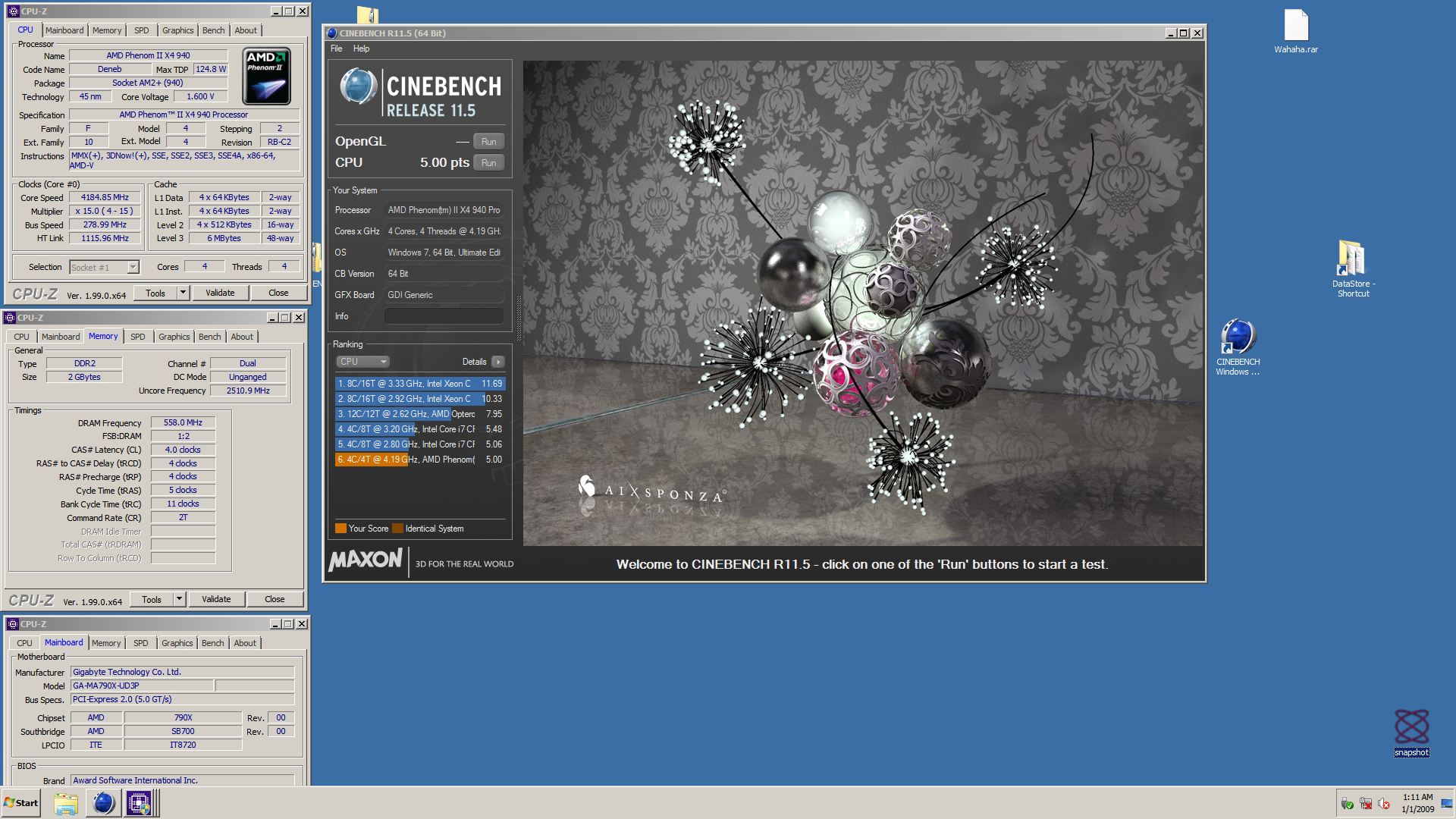The height and width of the screenshot is (819, 1456).
Task: Open the Help menu in CINEBENCH
Action: click(362, 49)
